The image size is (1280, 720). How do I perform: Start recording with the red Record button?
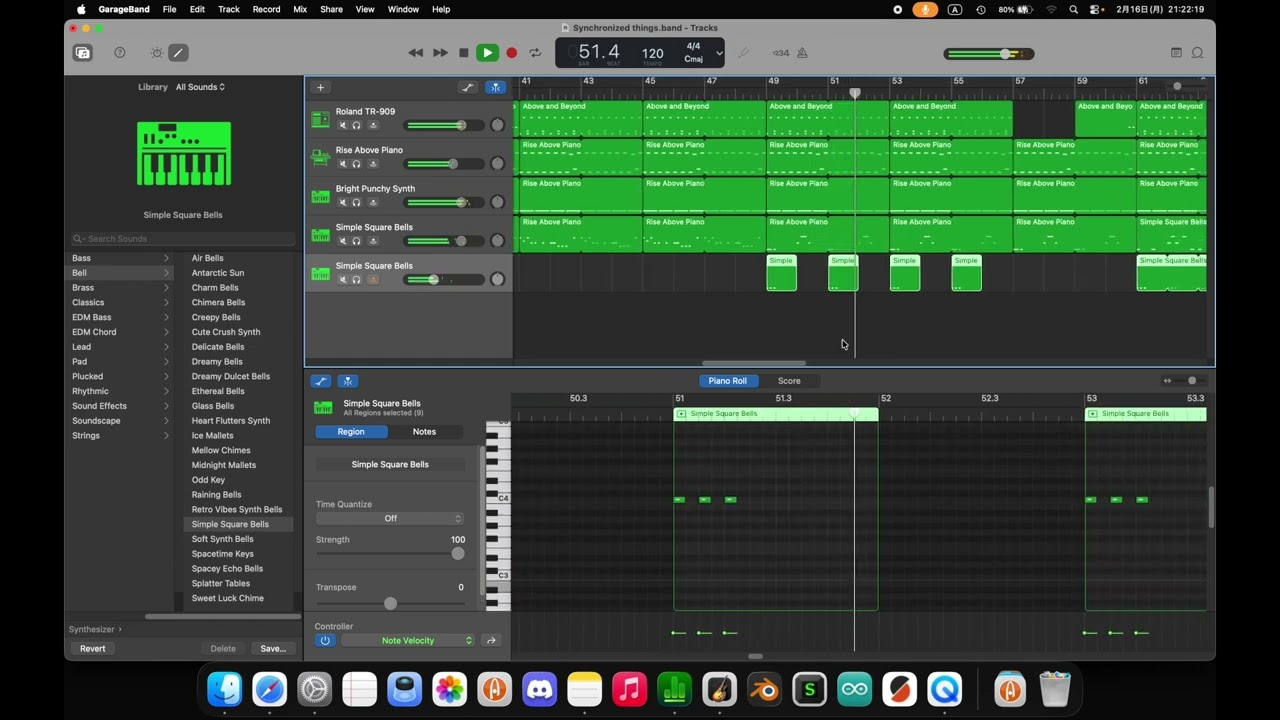[x=511, y=53]
